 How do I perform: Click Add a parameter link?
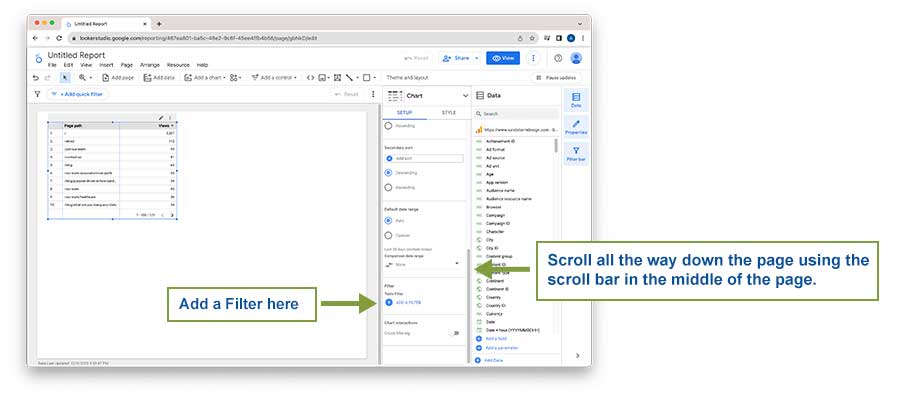[497, 347]
